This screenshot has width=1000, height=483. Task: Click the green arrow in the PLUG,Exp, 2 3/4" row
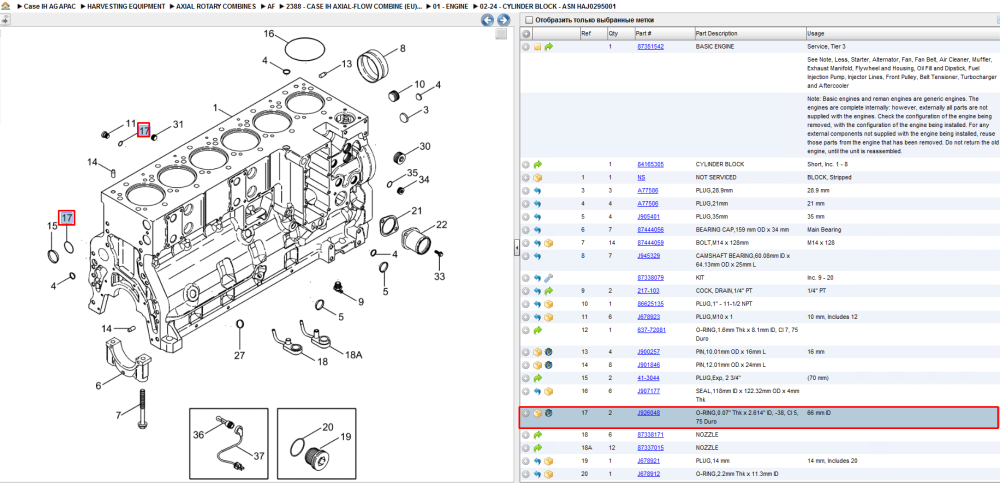(x=538, y=378)
